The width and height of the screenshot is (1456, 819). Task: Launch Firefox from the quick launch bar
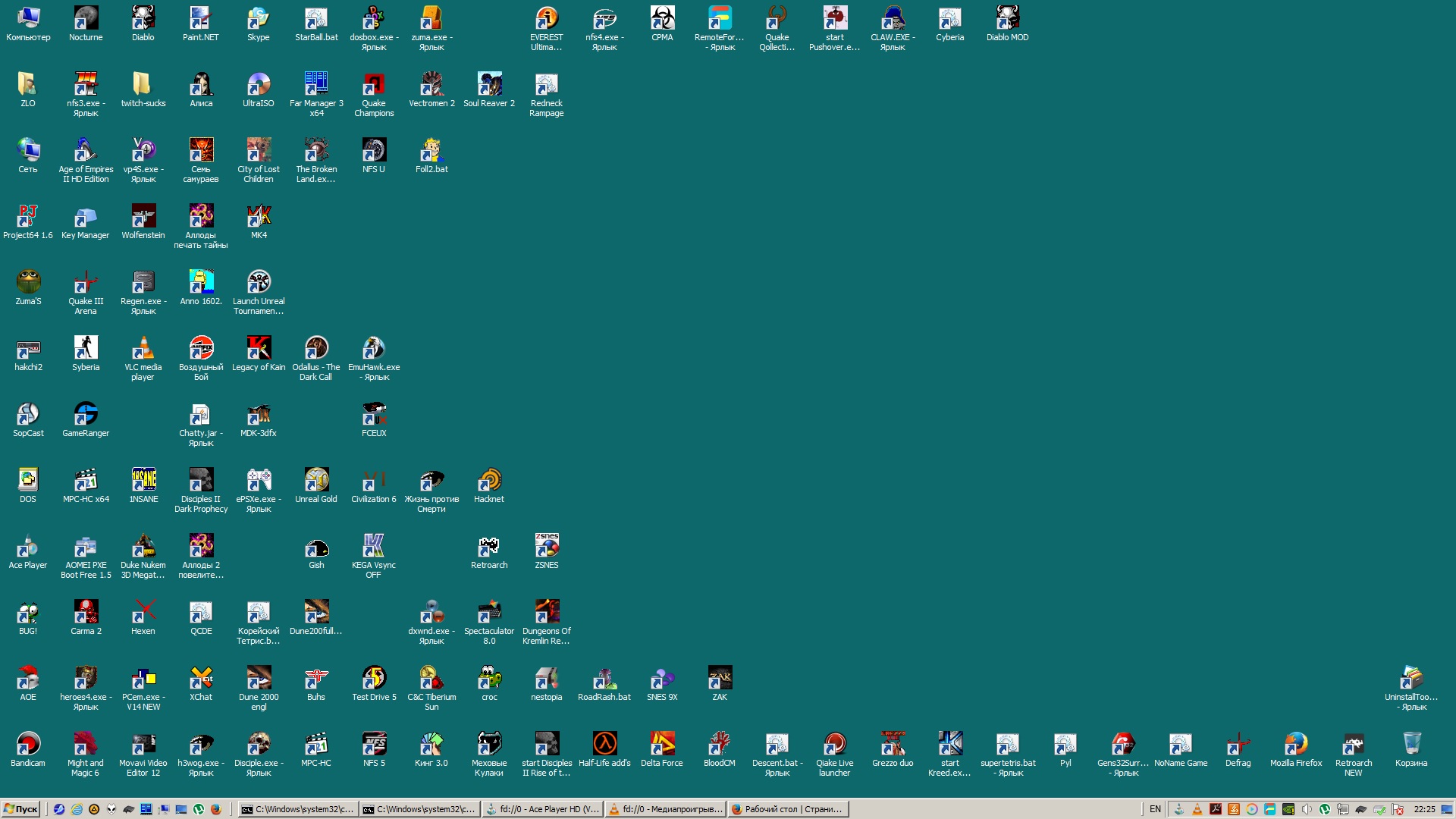(215, 809)
